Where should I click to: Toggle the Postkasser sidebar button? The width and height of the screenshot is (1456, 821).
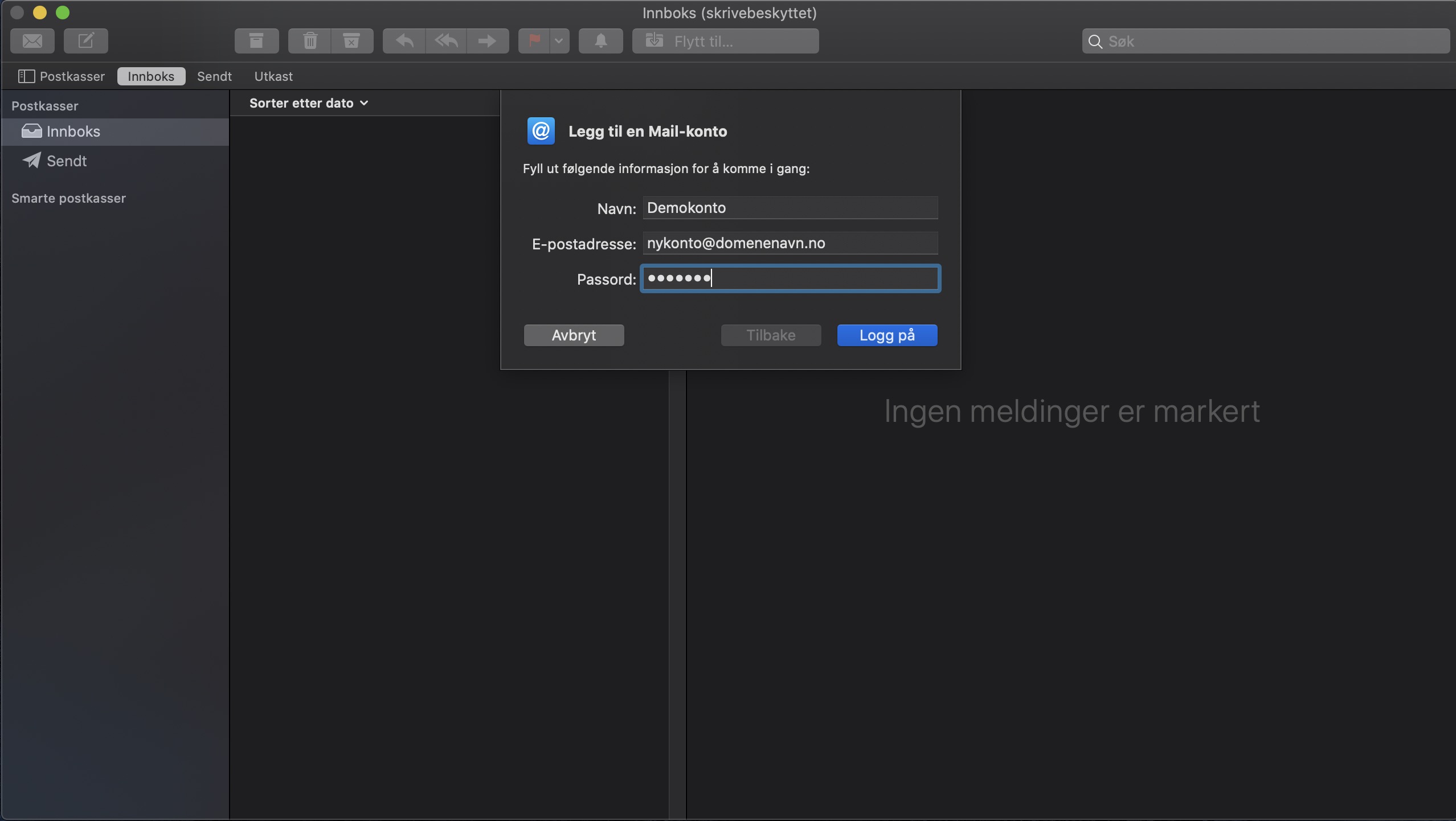pos(62,76)
